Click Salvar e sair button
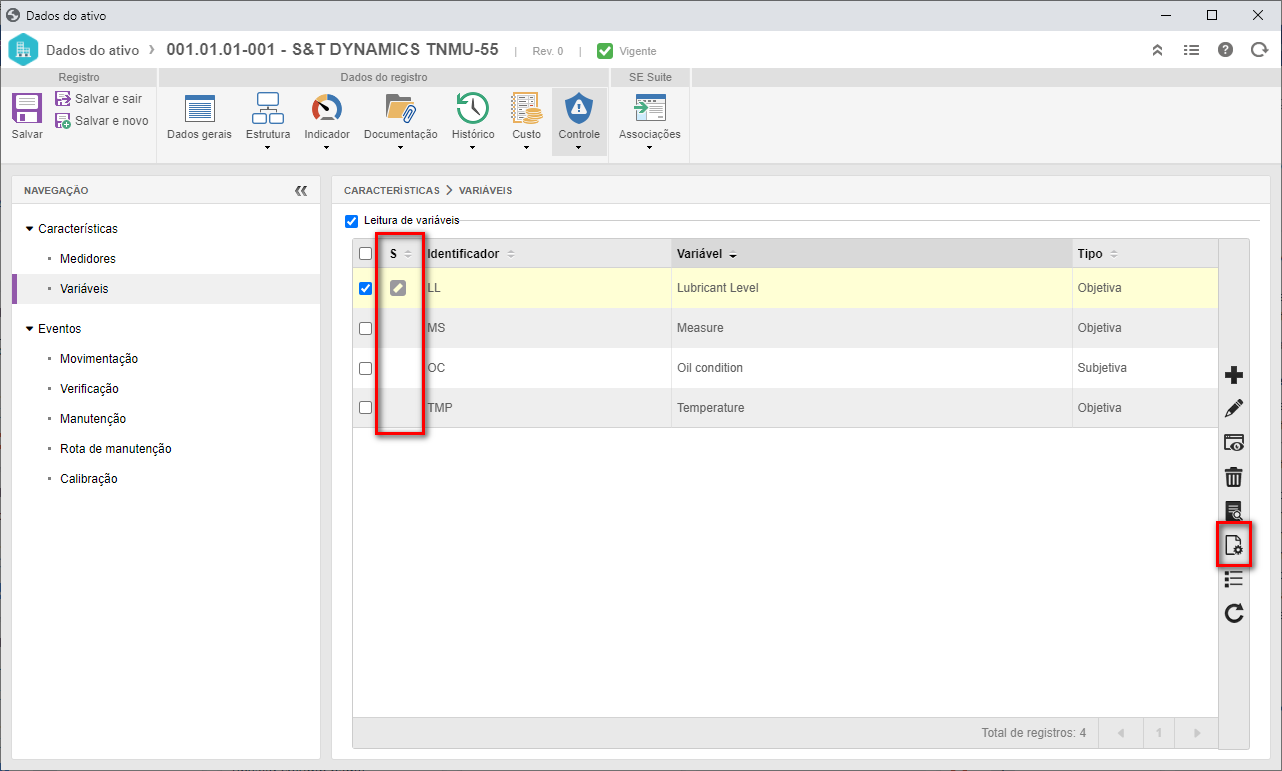 99,99
